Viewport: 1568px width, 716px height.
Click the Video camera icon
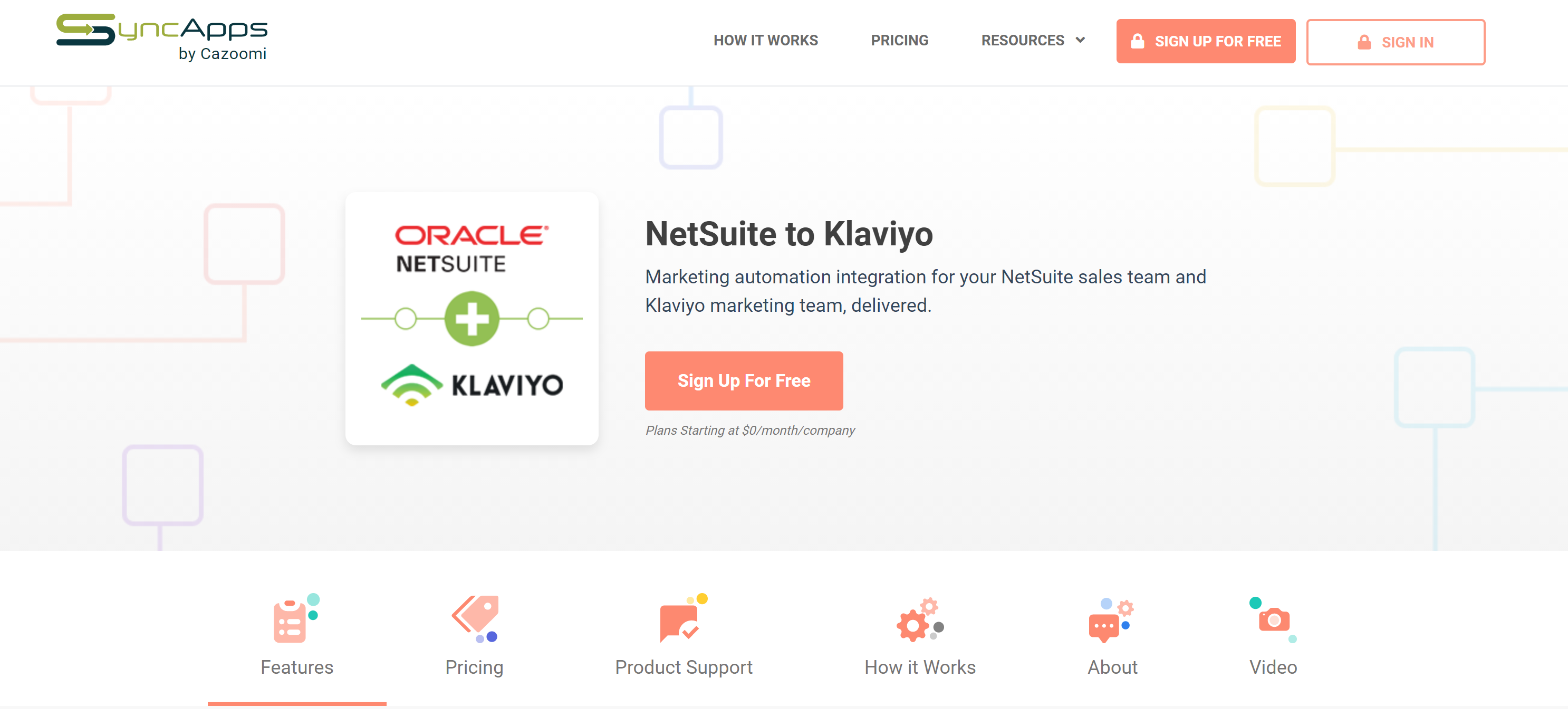click(1273, 620)
